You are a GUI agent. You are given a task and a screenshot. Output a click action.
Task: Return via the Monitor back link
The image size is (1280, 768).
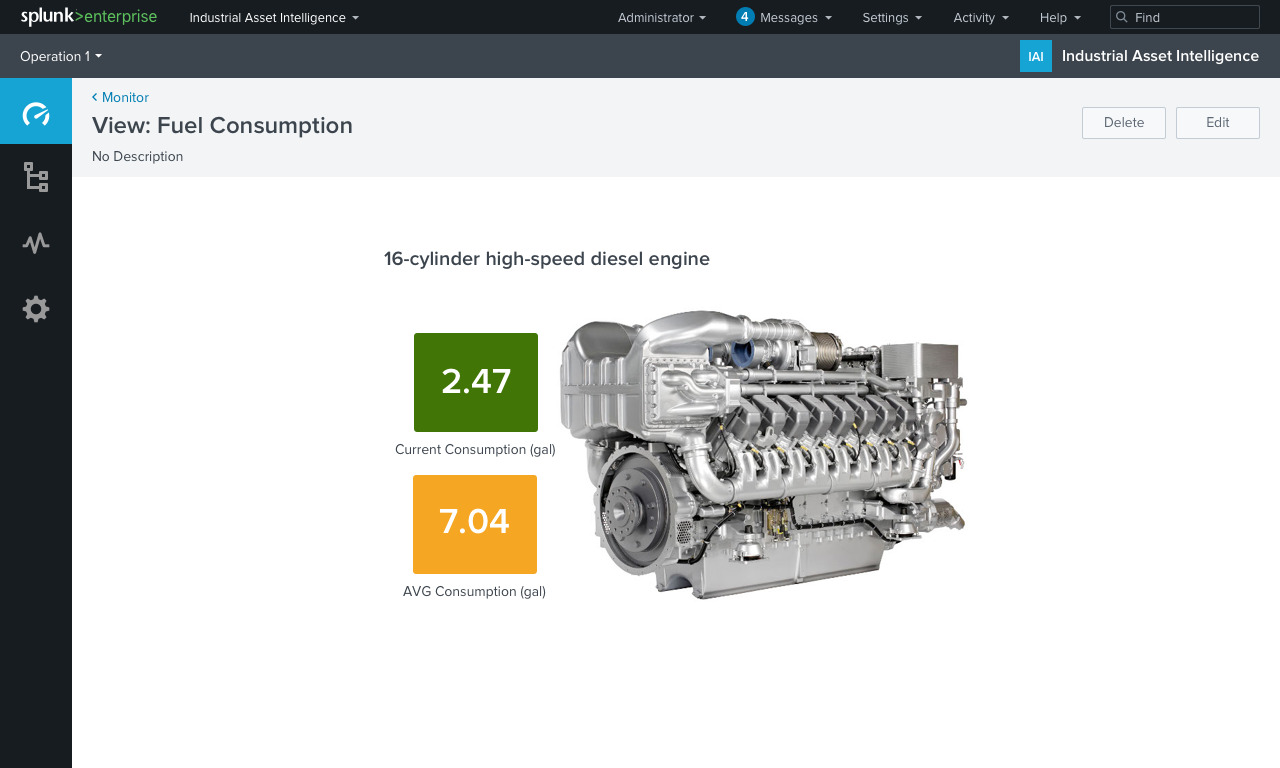click(120, 97)
